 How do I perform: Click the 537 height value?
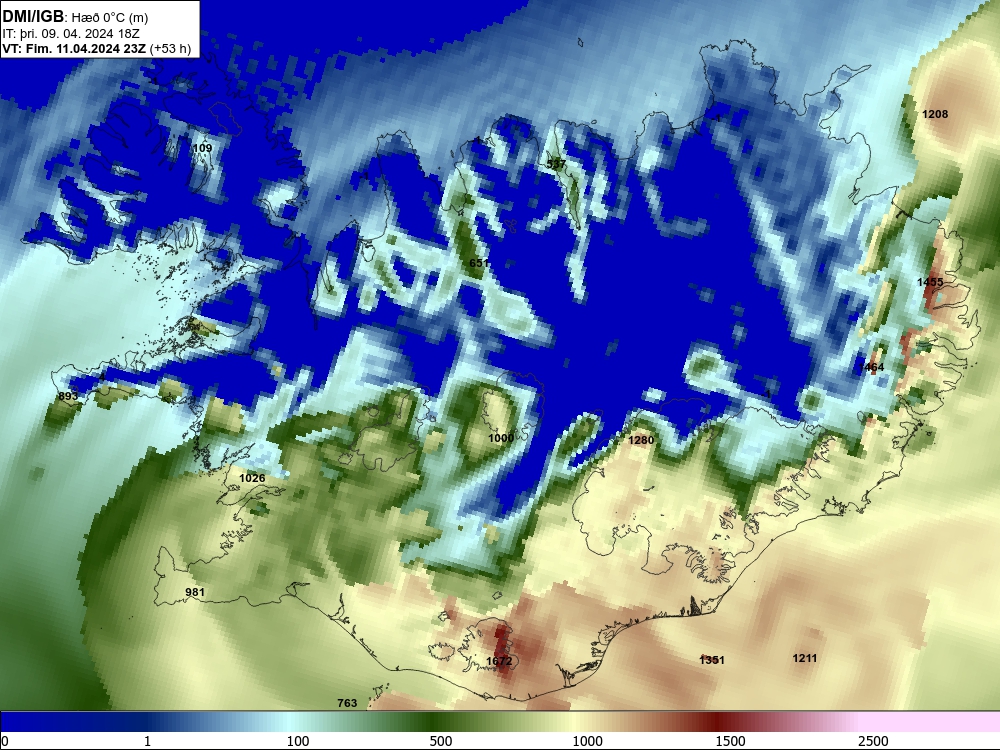coord(556,165)
